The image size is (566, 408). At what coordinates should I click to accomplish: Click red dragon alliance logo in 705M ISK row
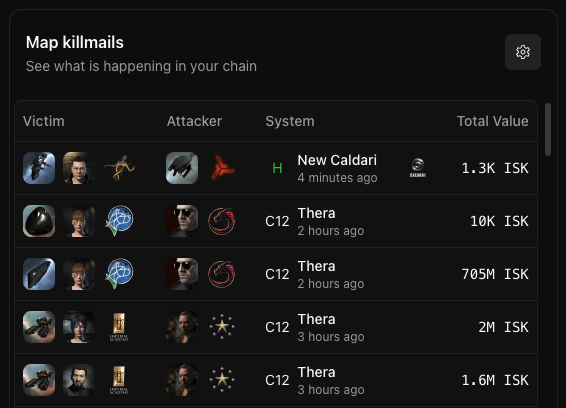(x=222, y=274)
